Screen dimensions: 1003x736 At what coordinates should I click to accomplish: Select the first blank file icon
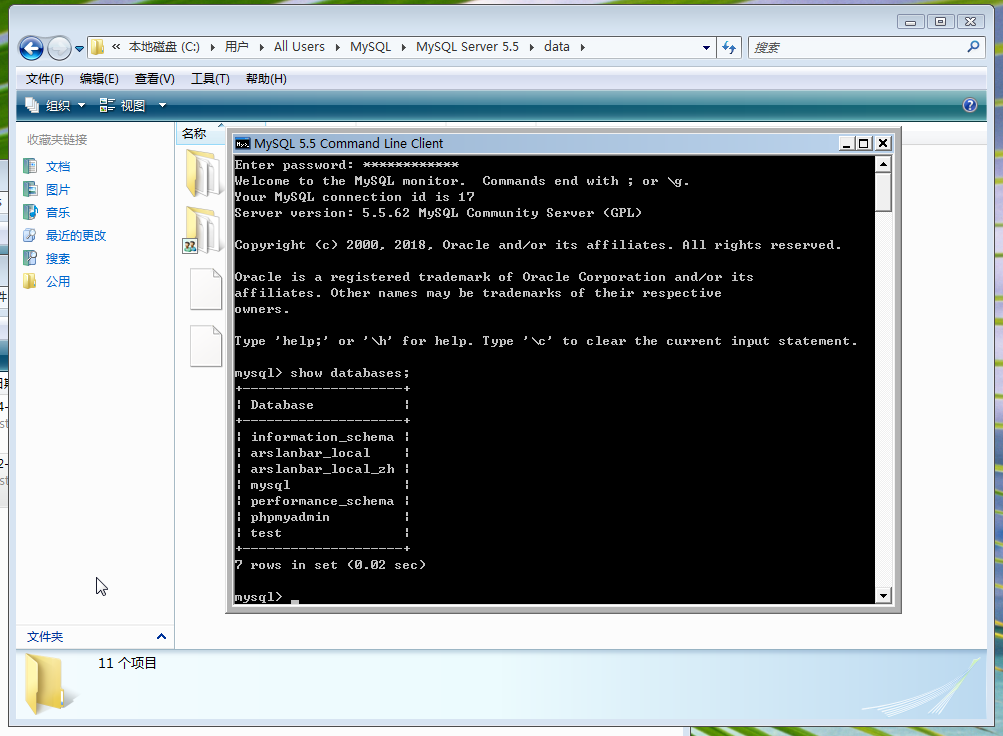[206, 290]
